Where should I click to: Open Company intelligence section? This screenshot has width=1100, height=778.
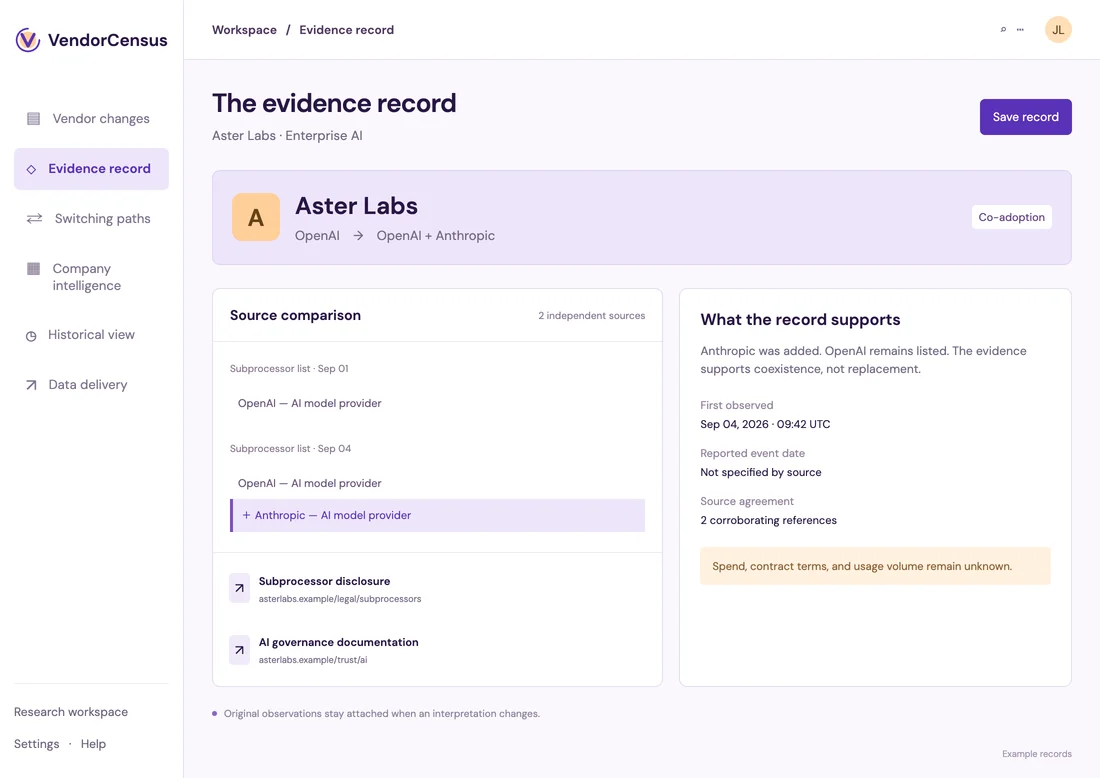click(91, 277)
